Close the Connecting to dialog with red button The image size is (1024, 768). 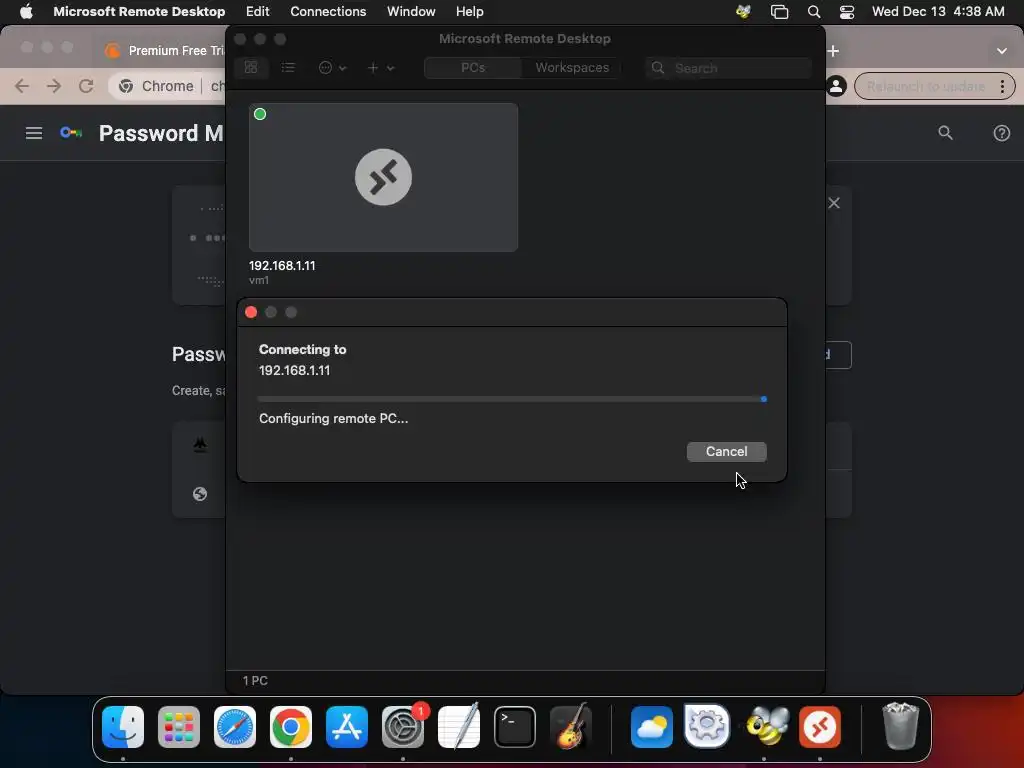(251, 312)
